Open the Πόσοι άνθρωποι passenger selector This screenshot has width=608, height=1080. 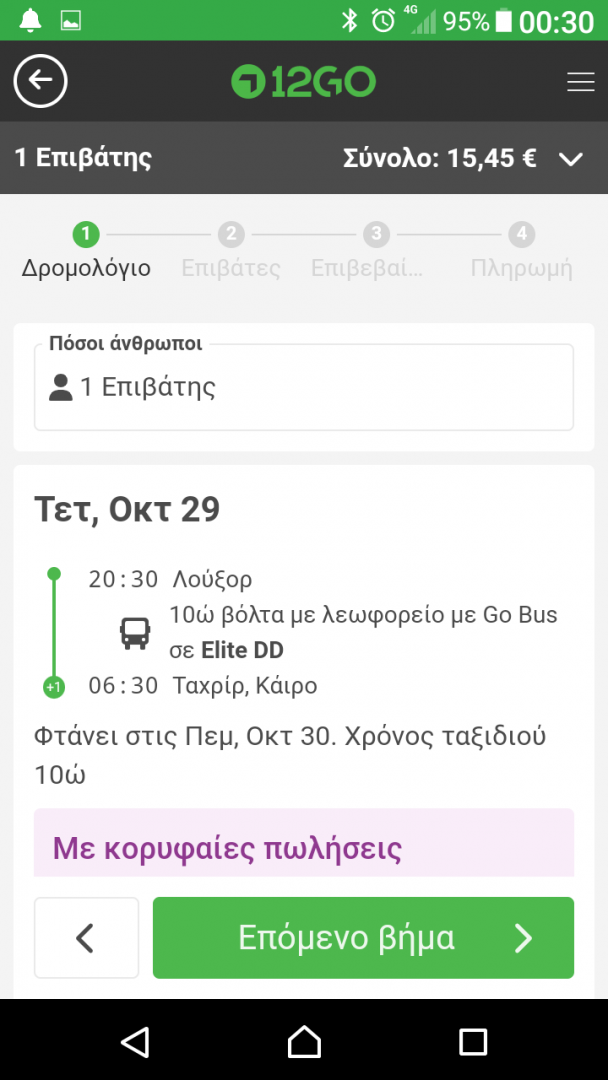pos(303,387)
